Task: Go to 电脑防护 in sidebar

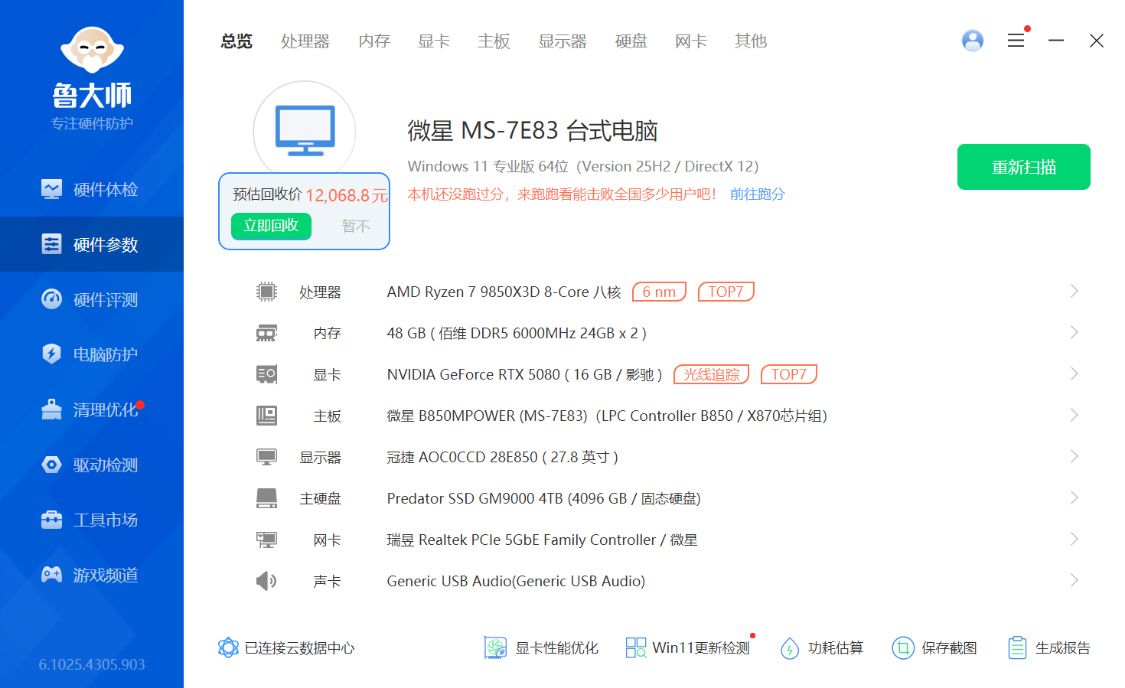Action: click(91, 354)
